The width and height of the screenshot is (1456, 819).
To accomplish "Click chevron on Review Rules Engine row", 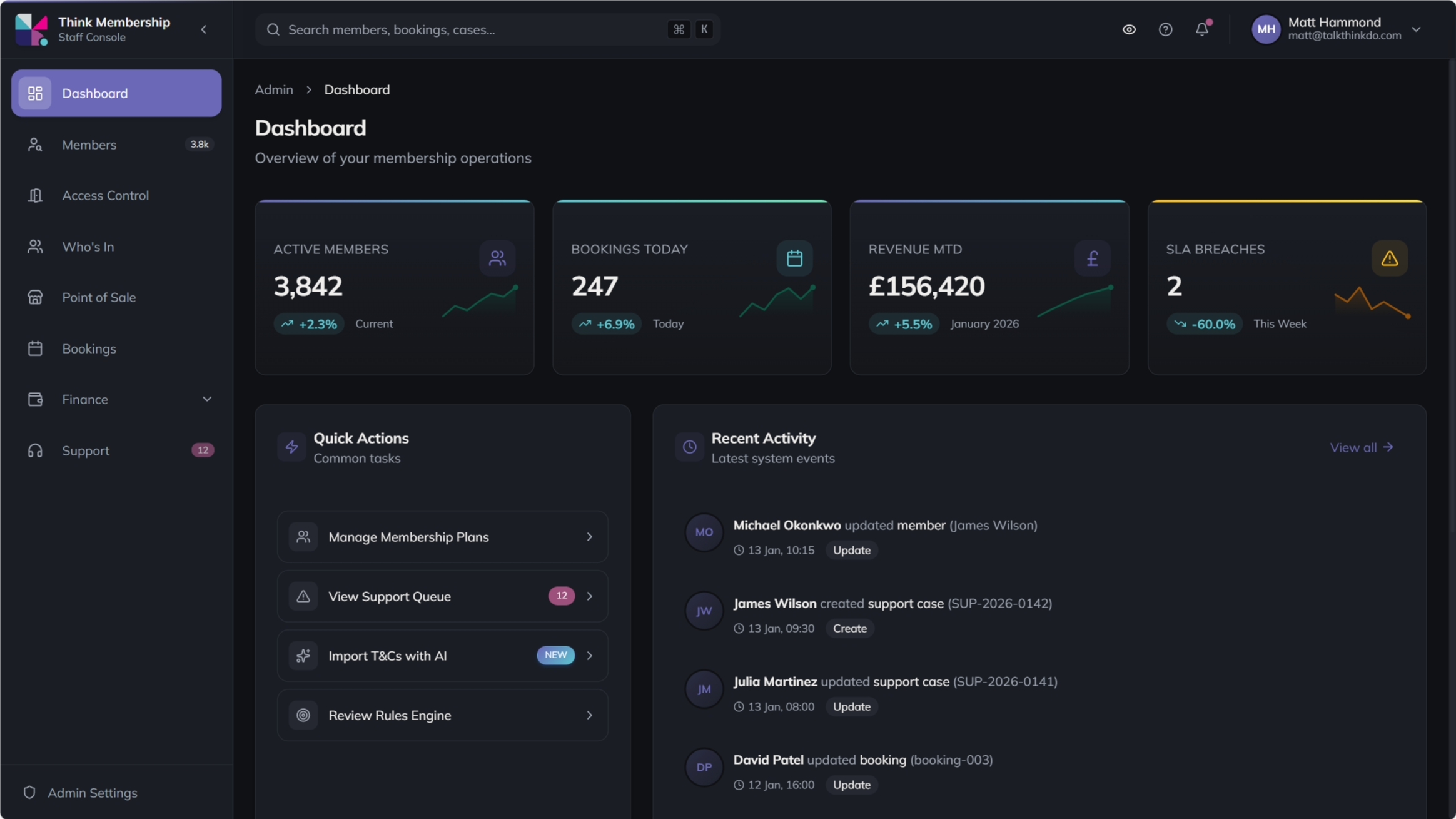I will pyautogui.click(x=589, y=715).
